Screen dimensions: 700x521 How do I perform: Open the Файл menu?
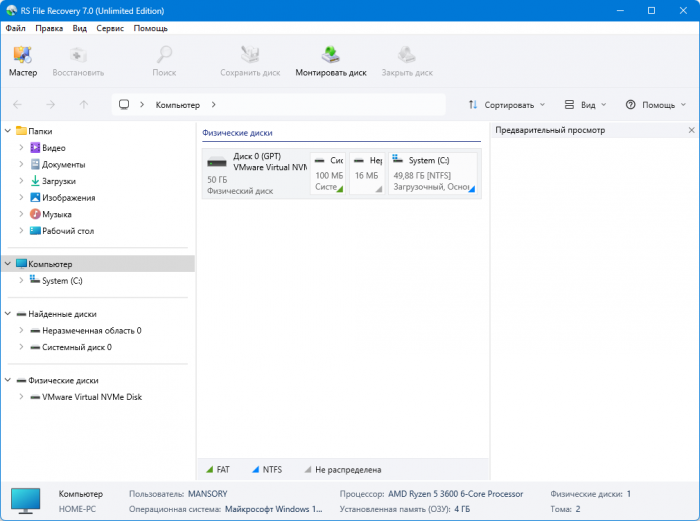[17, 28]
